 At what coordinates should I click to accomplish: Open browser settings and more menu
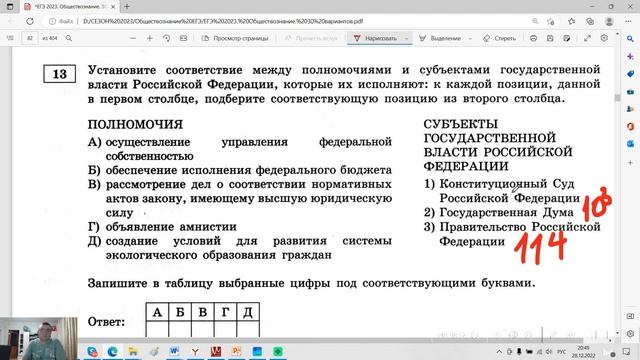click(x=628, y=21)
